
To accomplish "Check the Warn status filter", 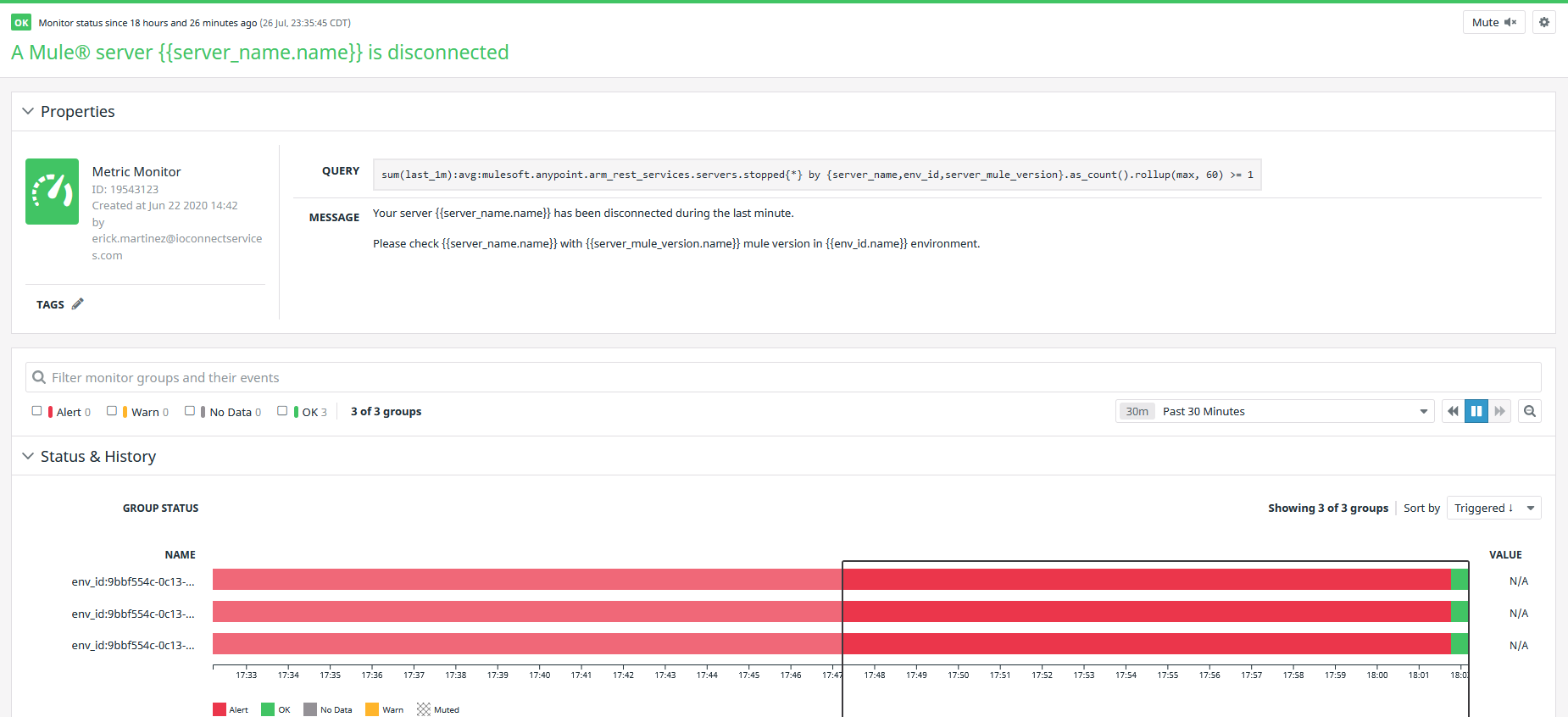I will pos(112,411).
